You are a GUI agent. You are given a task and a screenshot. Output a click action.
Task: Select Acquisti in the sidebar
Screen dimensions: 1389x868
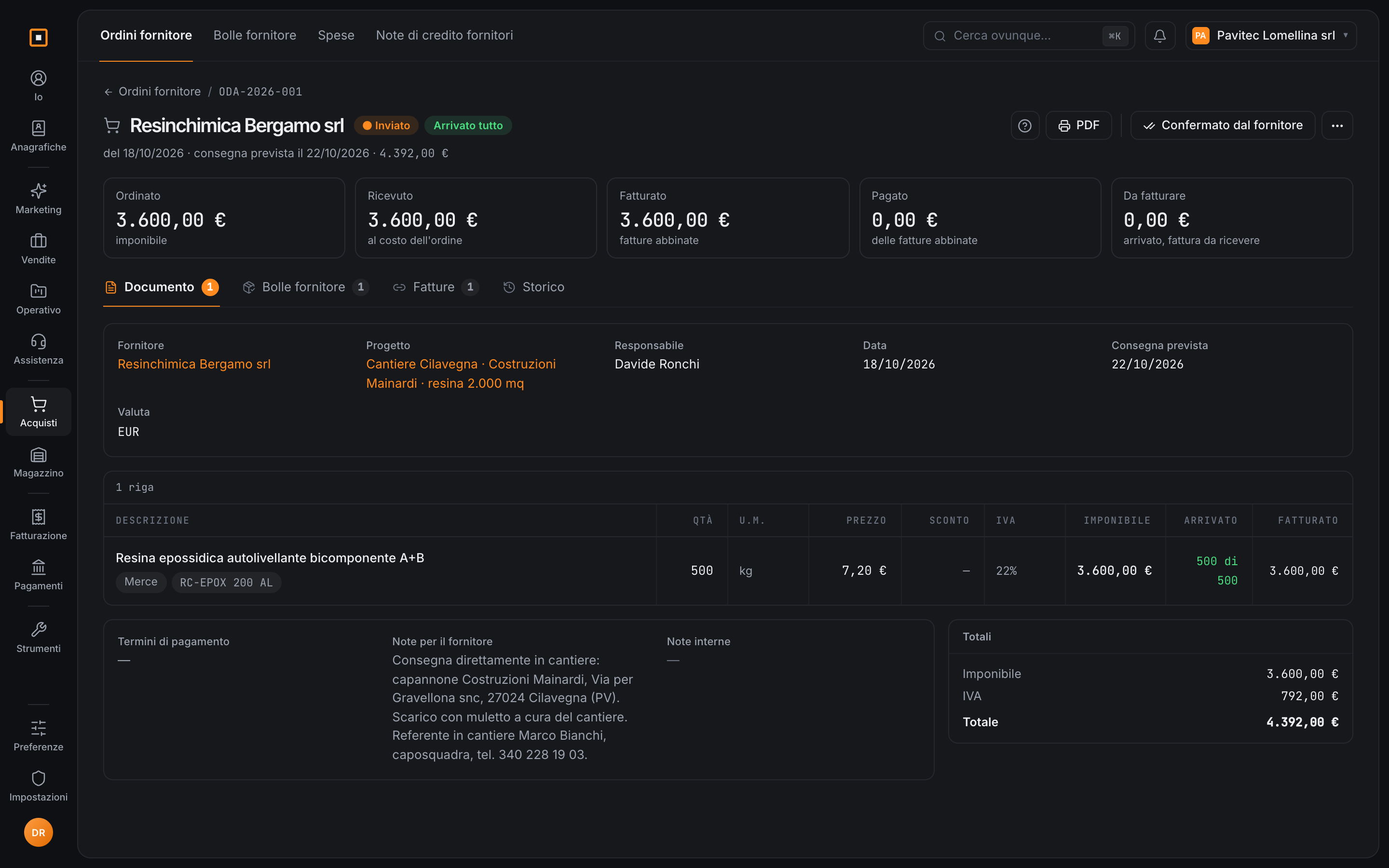coord(39,412)
